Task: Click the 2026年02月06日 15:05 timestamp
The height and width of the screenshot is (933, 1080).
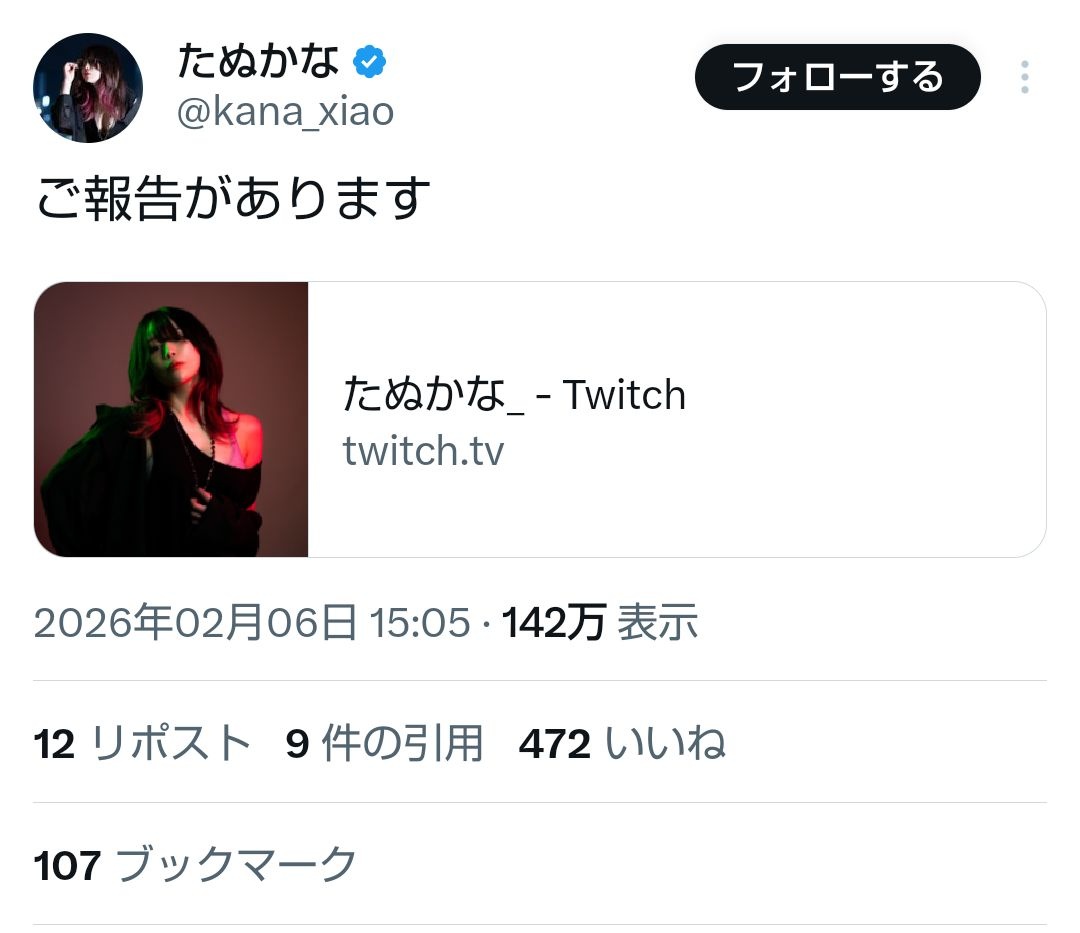Action: [252, 622]
